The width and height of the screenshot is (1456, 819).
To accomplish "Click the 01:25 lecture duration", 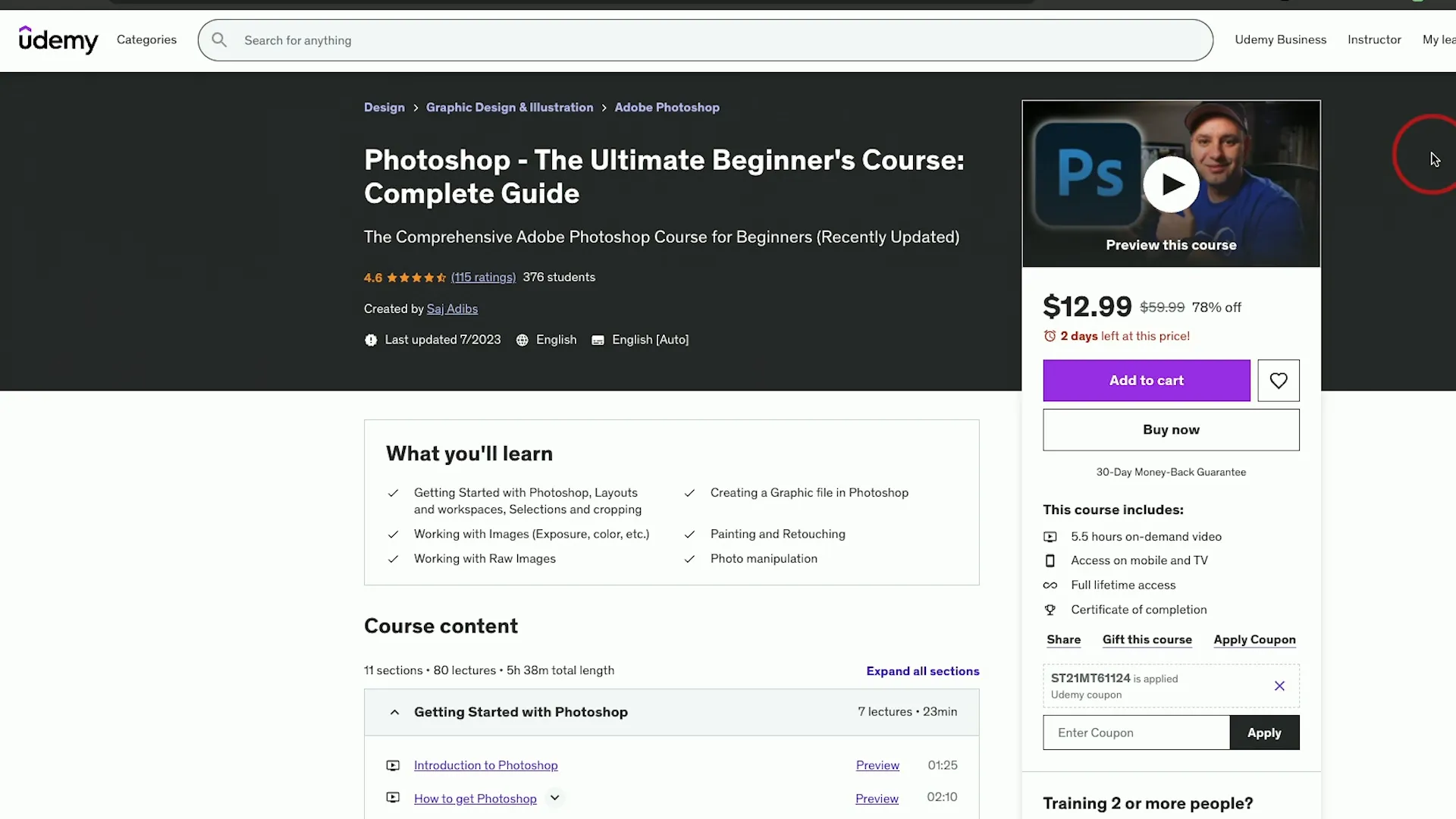I will coord(943,766).
